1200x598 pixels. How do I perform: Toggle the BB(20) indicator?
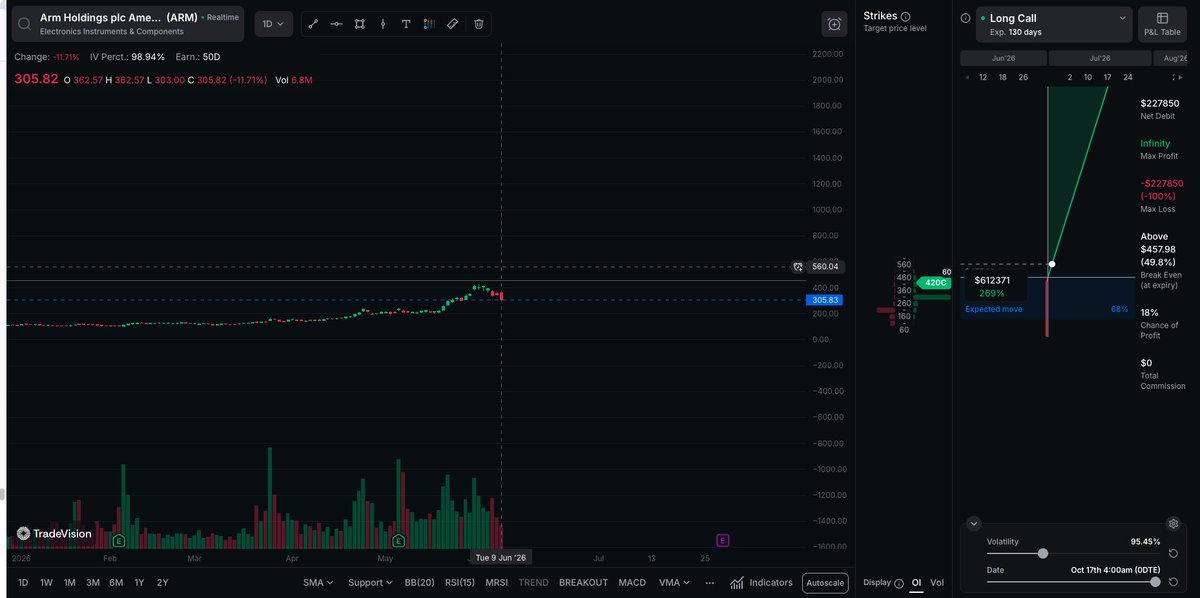click(x=419, y=583)
